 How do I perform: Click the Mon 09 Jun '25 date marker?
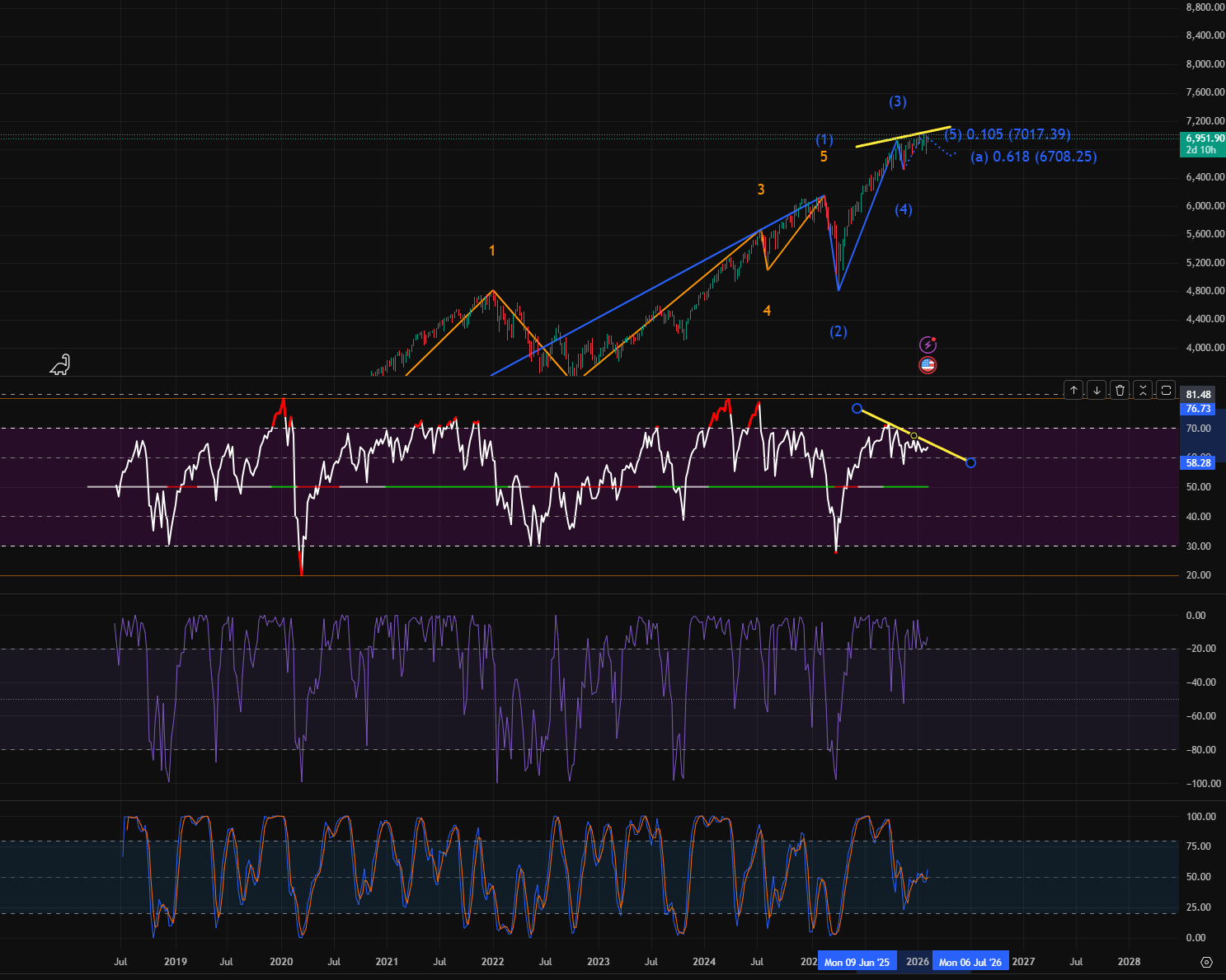857,962
